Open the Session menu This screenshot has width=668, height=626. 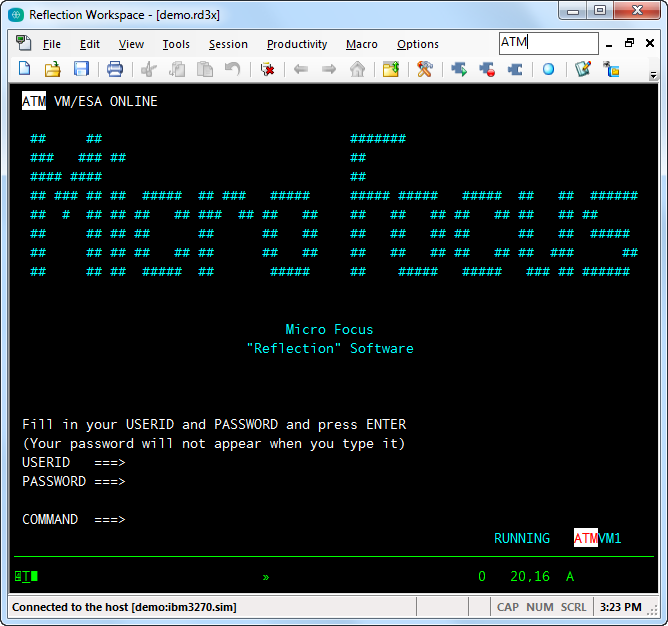coord(228,44)
